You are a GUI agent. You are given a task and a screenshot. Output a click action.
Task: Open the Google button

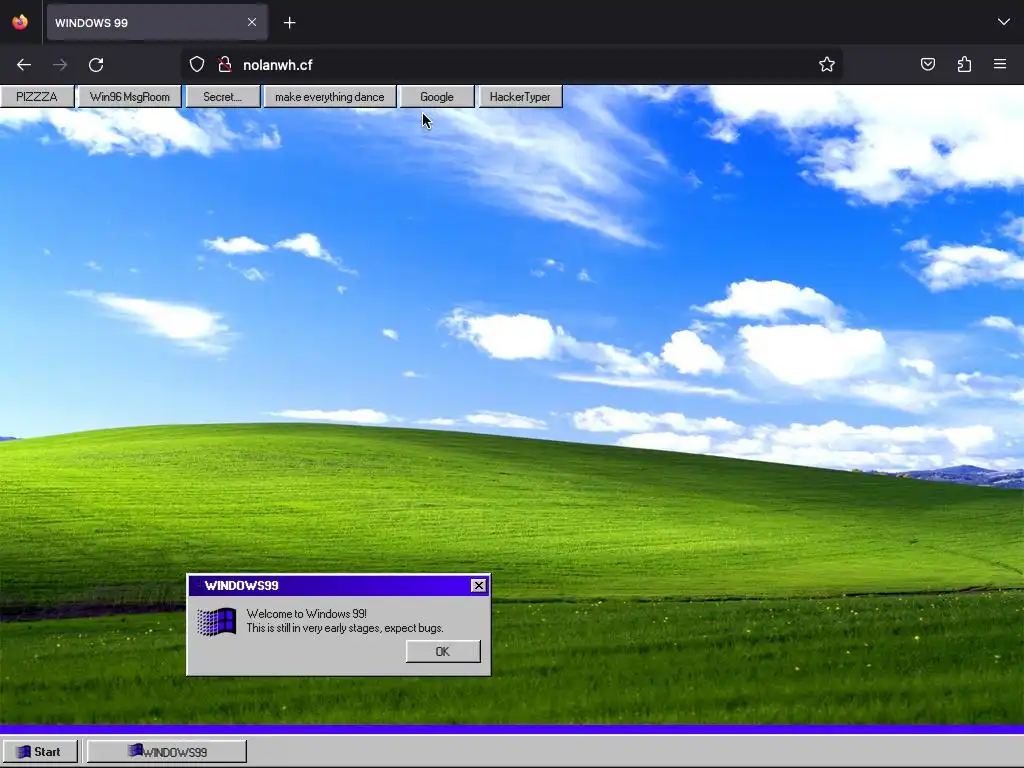pos(437,97)
